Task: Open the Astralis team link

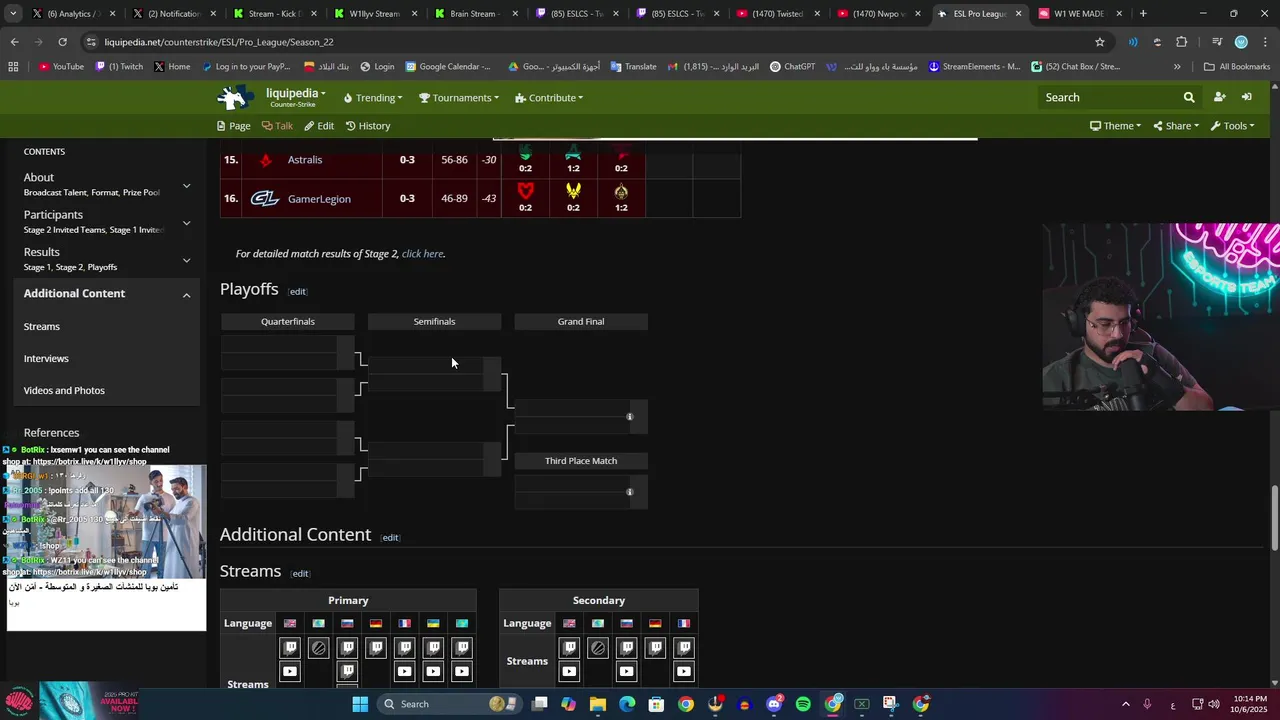Action: pos(305,160)
